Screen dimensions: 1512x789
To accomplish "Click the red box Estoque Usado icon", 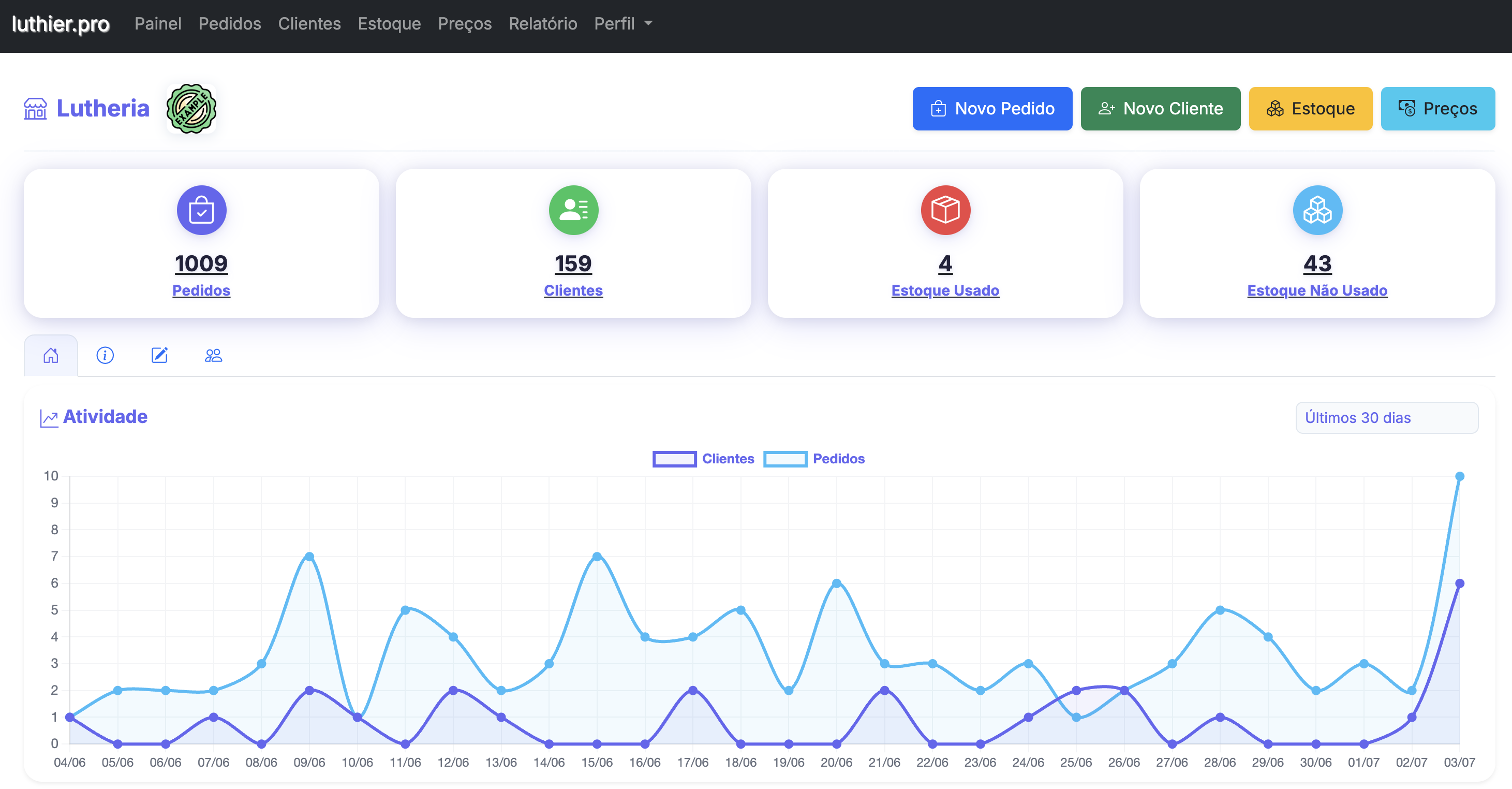I will [x=945, y=210].
